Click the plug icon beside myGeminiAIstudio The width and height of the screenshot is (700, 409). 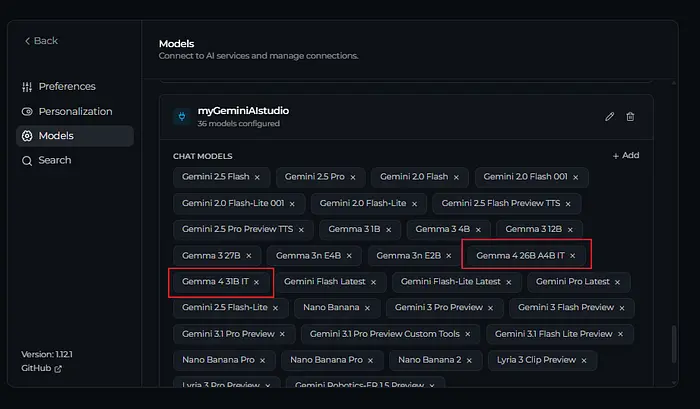click(x=181, y=117)
